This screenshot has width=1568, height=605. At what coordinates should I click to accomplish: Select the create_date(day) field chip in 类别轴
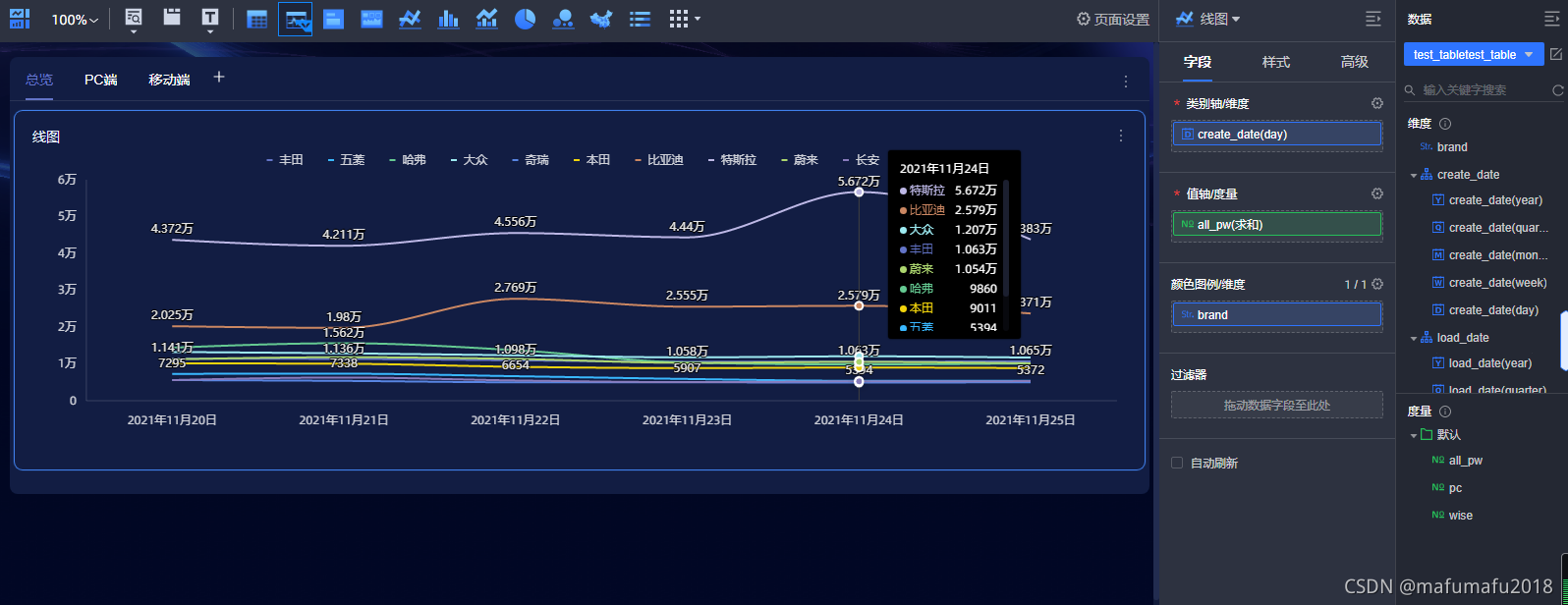coord(1277,134)
